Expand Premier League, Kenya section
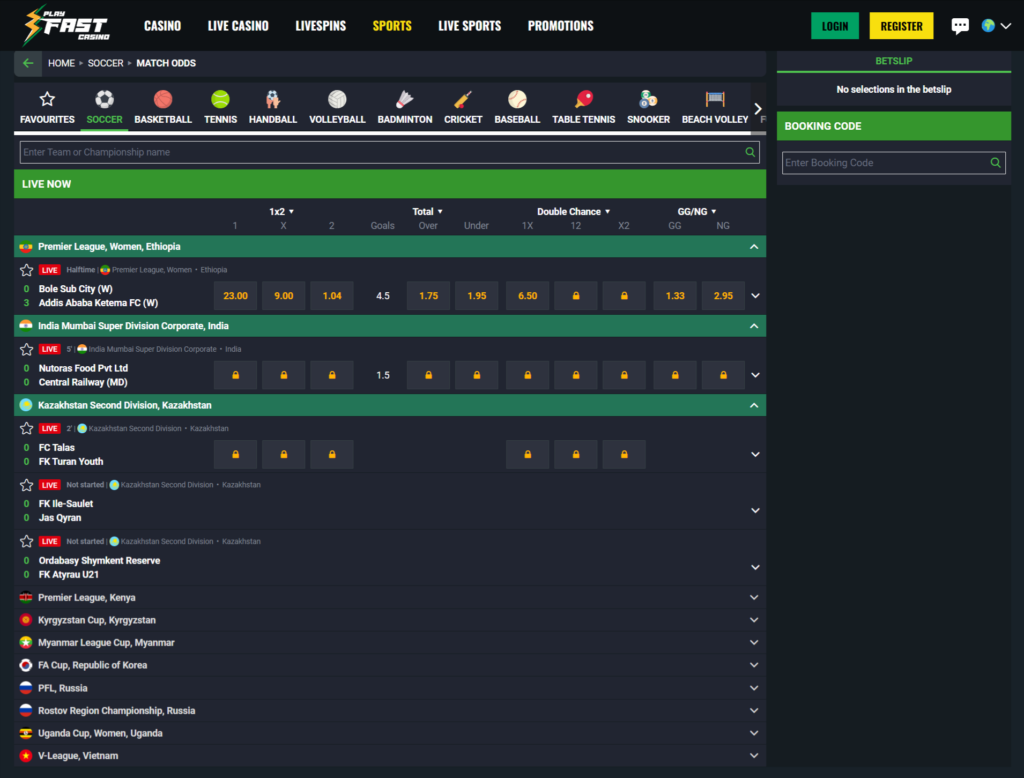The height and width of the screenshot is (778, 1024). click(755, 598)
